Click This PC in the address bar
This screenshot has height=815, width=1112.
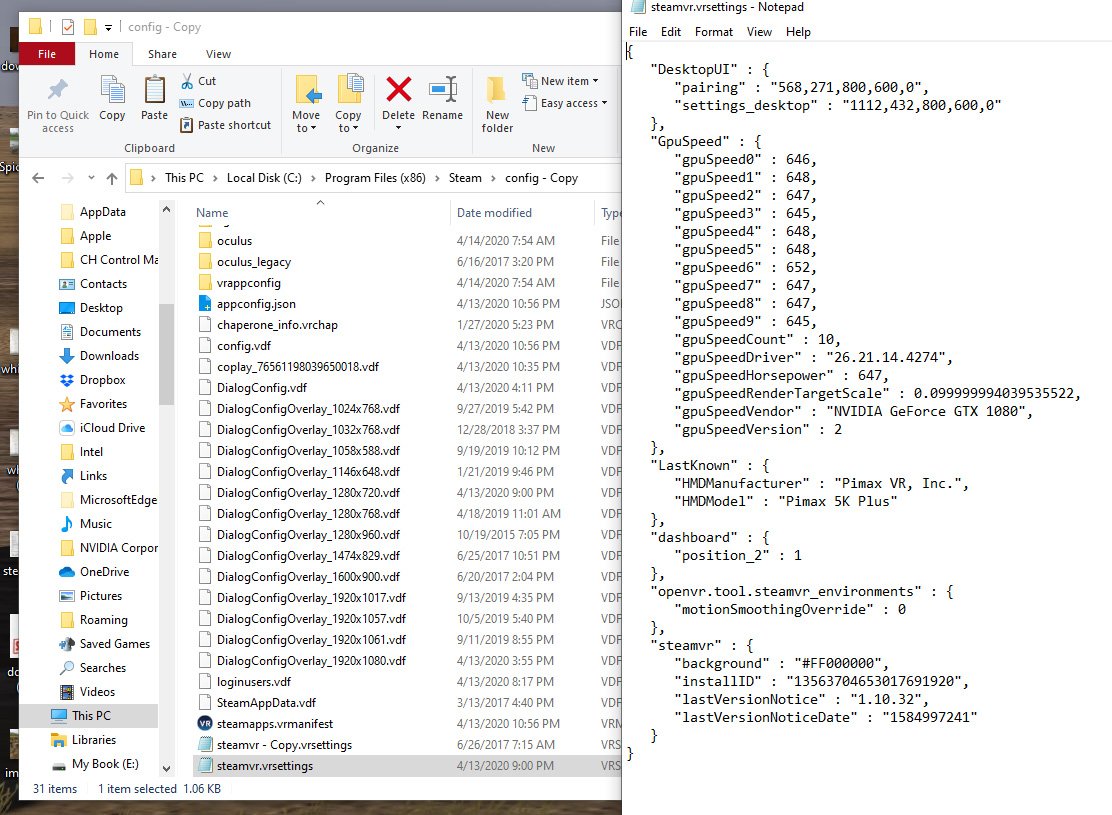(x=184, y=178)
